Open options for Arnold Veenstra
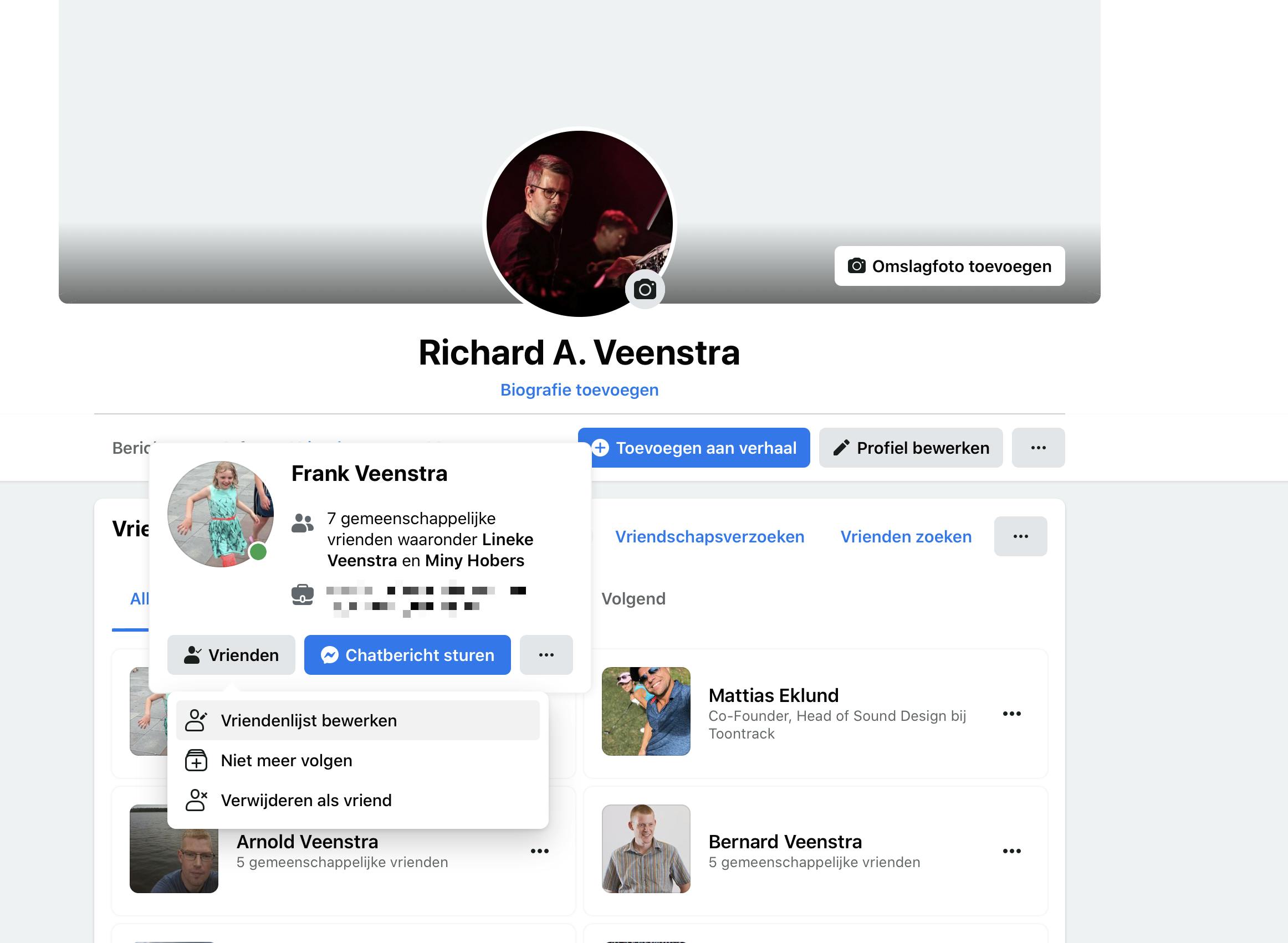The height and width of the screenshot is (943, 1288). point(539,851)
